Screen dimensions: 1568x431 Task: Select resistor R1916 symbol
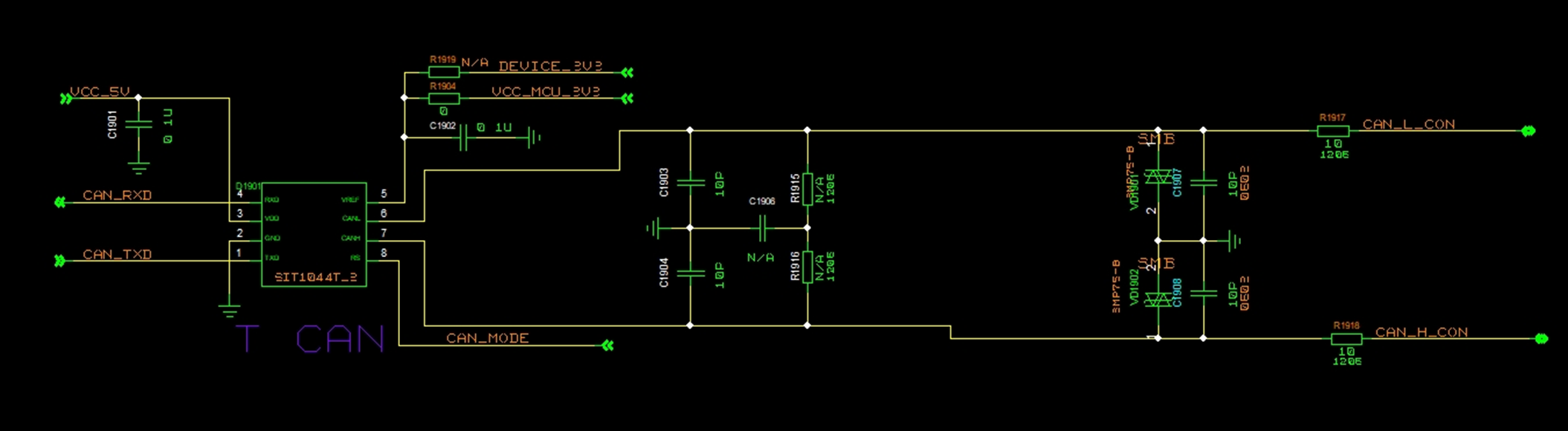point(807,268)
